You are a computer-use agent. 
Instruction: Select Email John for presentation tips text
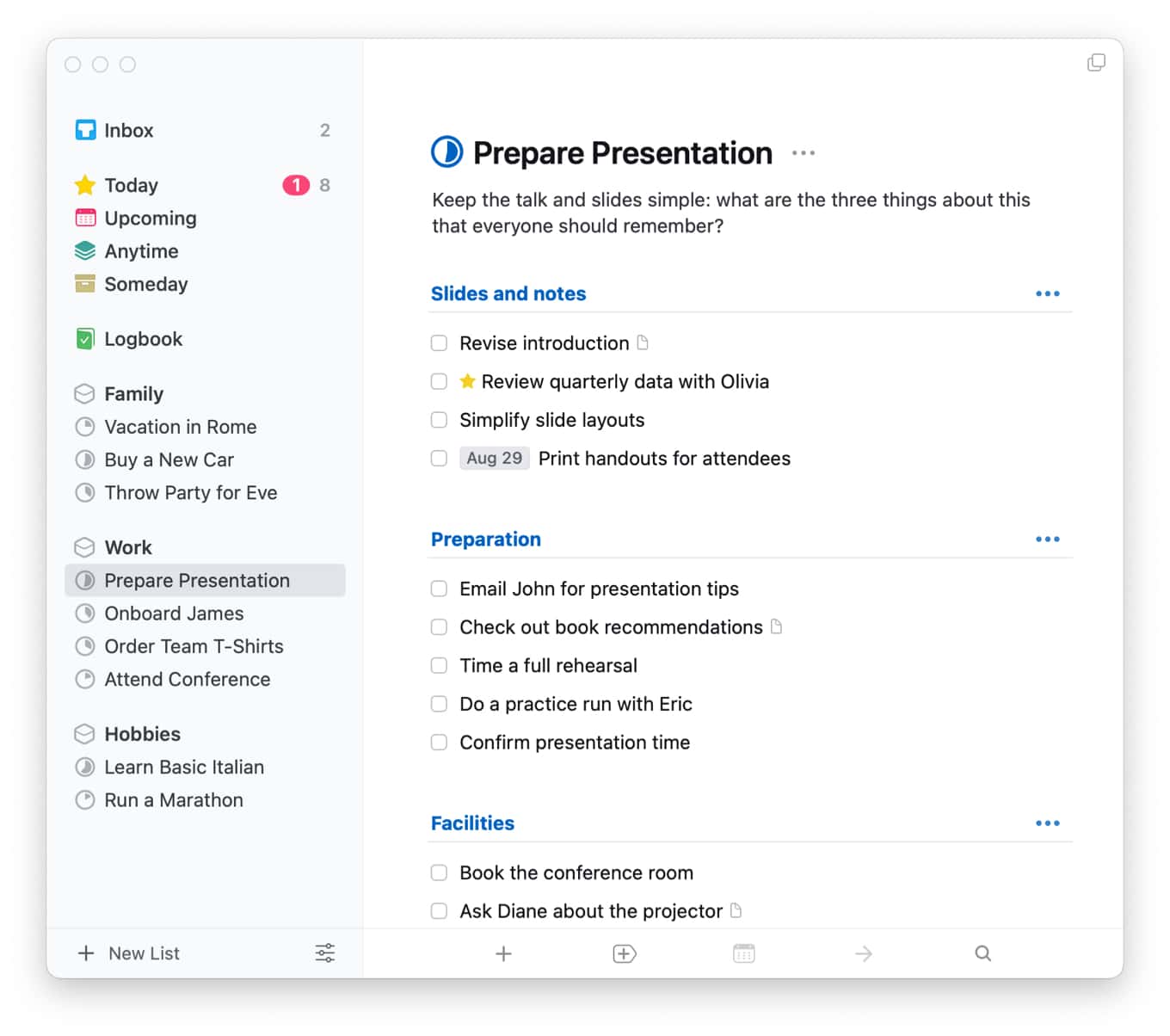pyautogui.click(x=600, y=589)
